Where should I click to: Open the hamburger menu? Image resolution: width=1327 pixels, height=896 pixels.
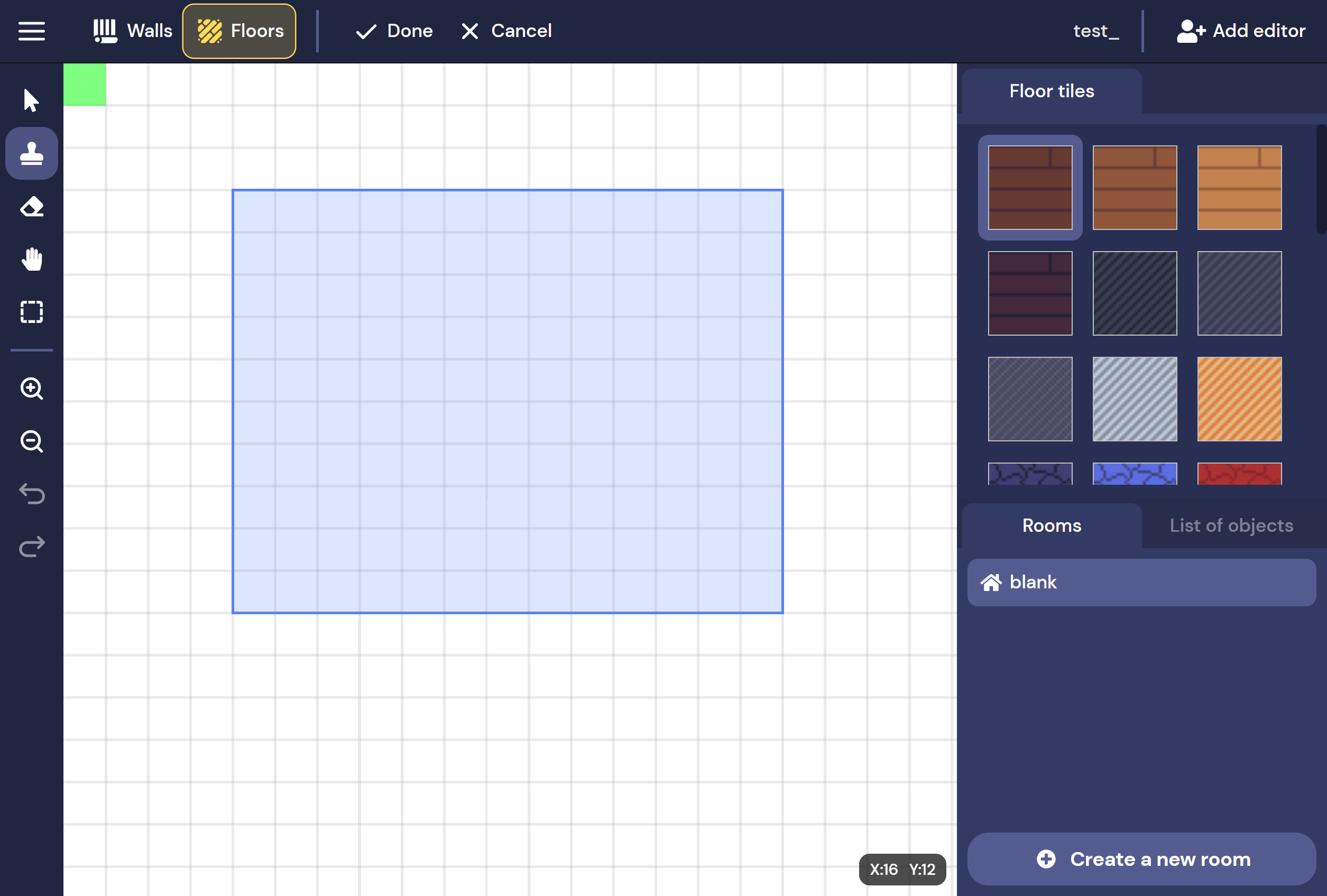[31, 31]
